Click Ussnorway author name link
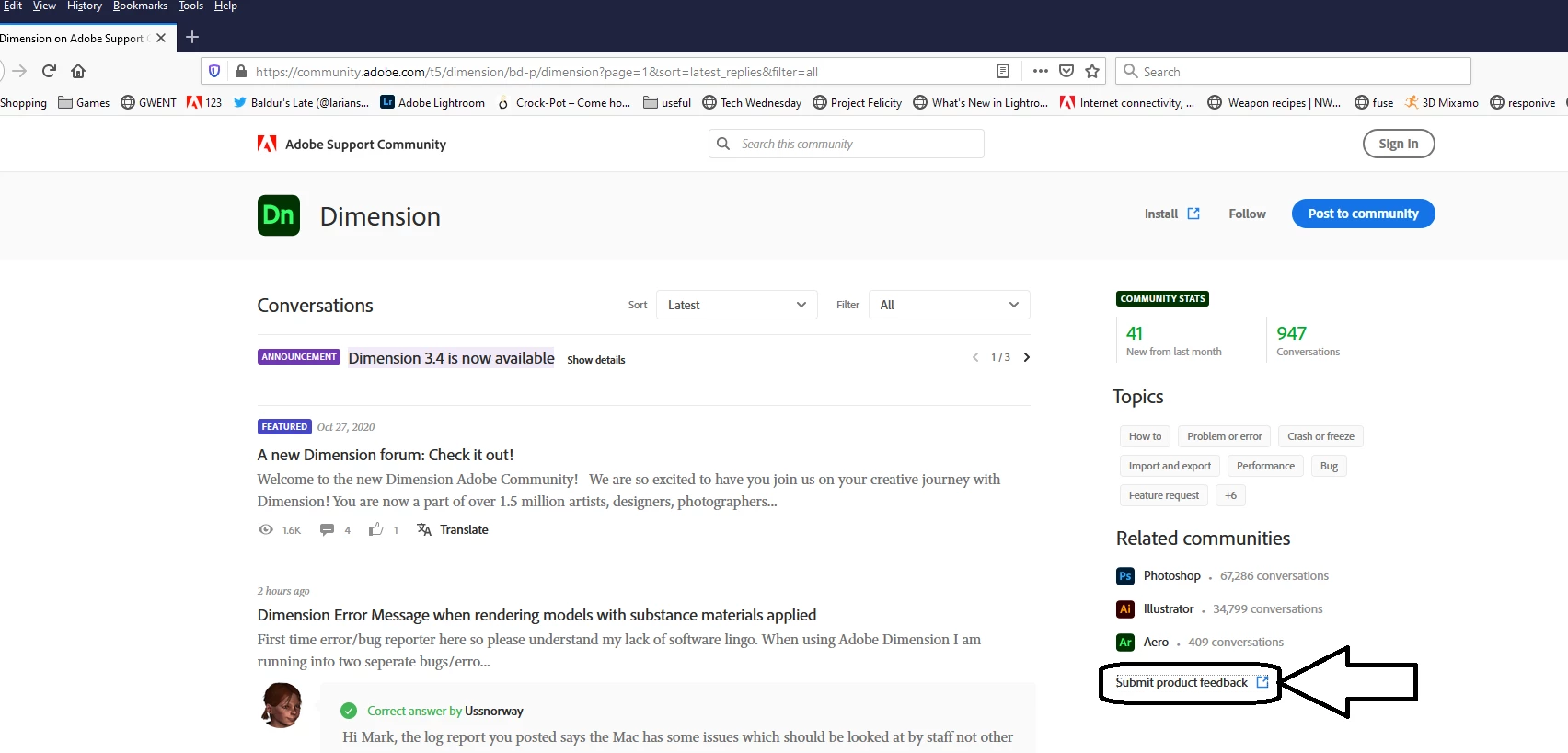The image size is (1568, 753). click(494, 711)
